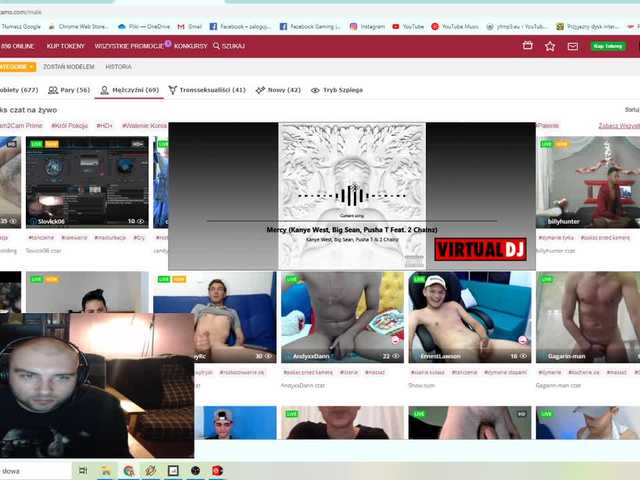Select the Cam2Cam Prime tag
Viewport: 640px width, 480px height.
tap(21, 125)
